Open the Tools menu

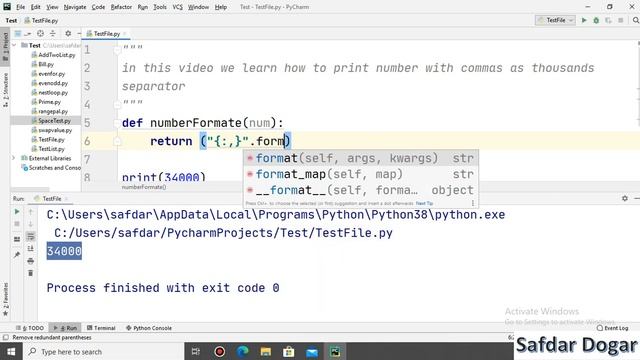click(160, 7)
